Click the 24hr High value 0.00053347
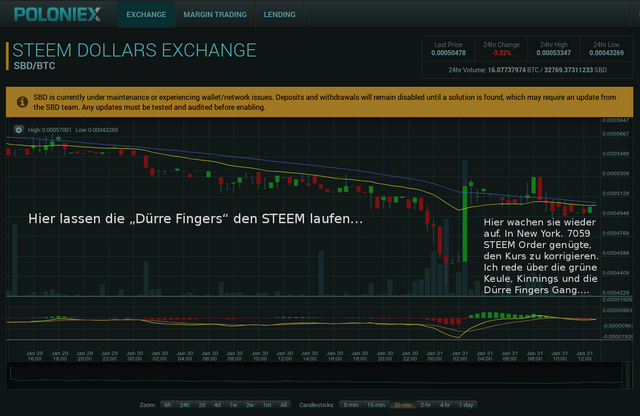Screen dimensions: 640x416 [553, 53]
